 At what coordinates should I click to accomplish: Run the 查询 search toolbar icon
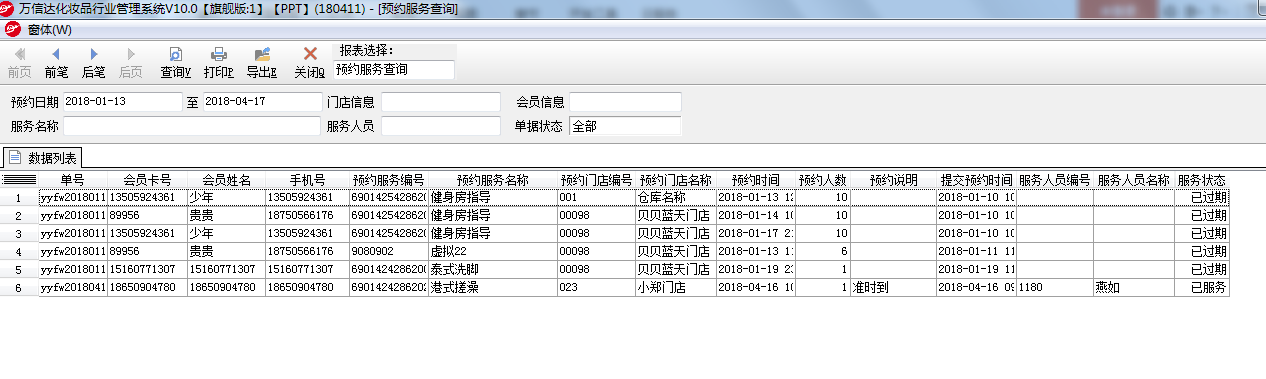(175, 62)
